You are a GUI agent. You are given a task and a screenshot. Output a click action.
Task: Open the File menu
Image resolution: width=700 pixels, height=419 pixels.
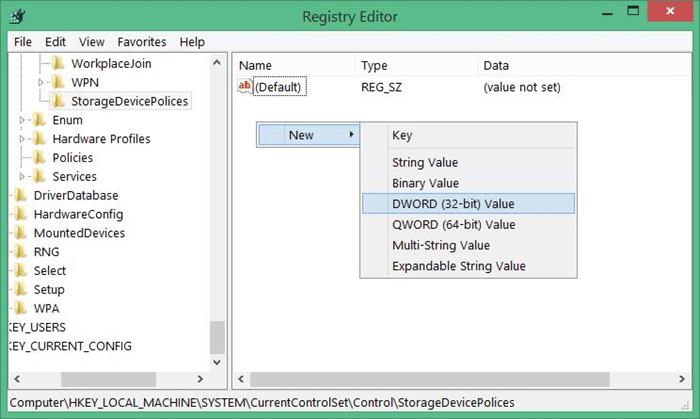pyautogui.click(x=23, y=42)
